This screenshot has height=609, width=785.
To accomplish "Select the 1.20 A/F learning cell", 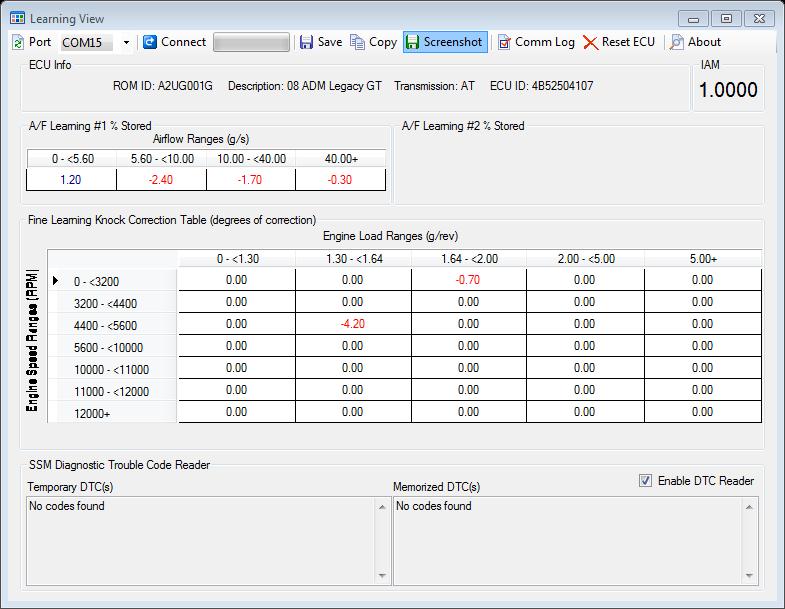I will (71, 180).
